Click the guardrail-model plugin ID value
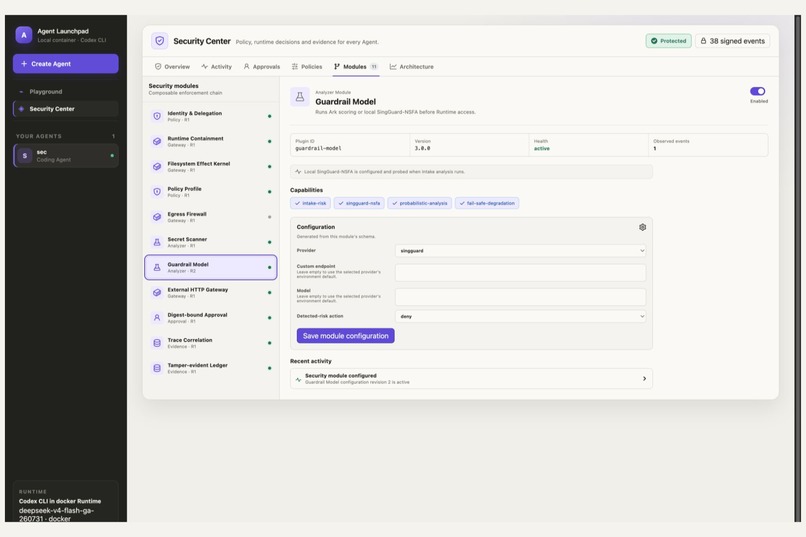This screenshot has width=806, height=537. [x=318, y=149]
